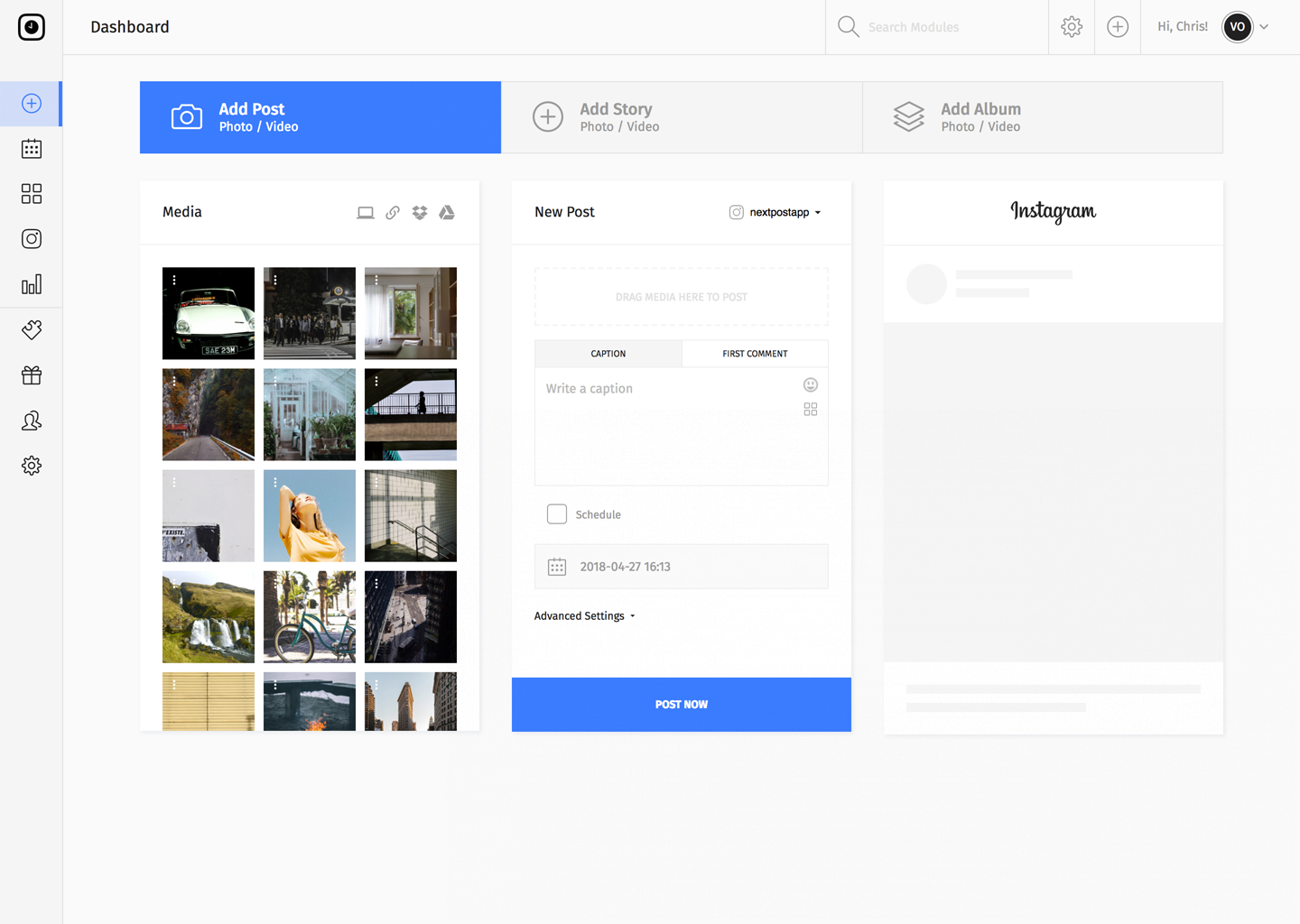1300x924 pixels.
Task: Switch to the First Comment tab
Action: point(755,354)
